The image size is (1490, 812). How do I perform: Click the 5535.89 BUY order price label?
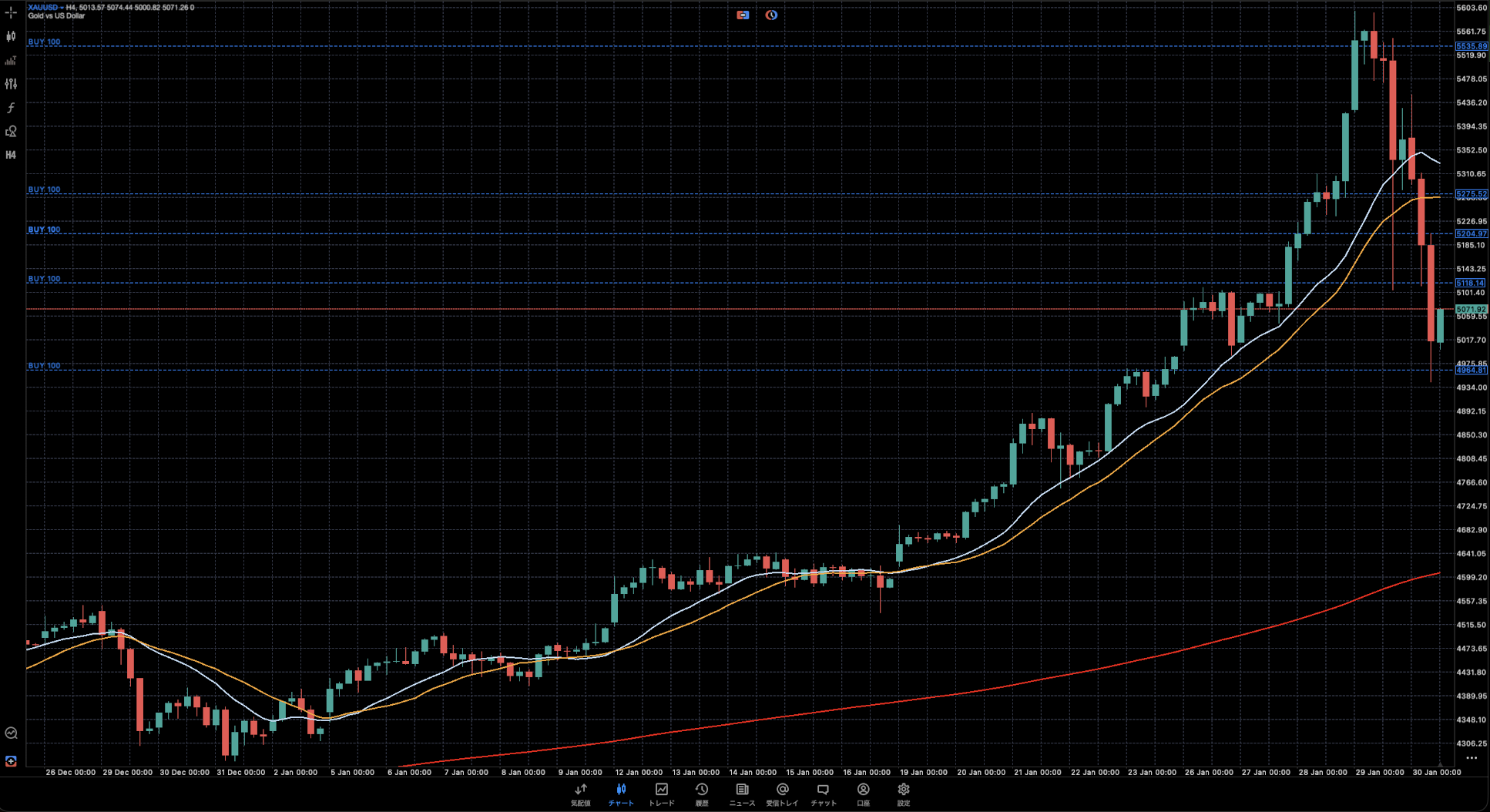click(1471, 46)
